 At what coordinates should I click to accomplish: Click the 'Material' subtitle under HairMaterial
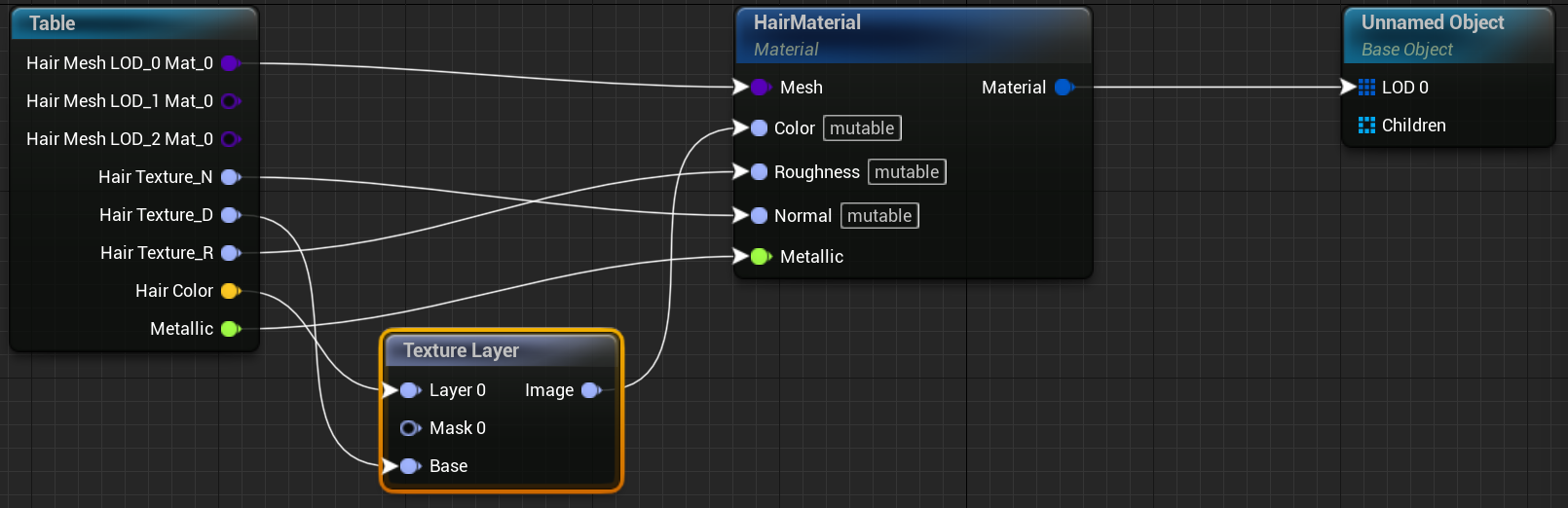pyautogui.click(x=786, y=50)
